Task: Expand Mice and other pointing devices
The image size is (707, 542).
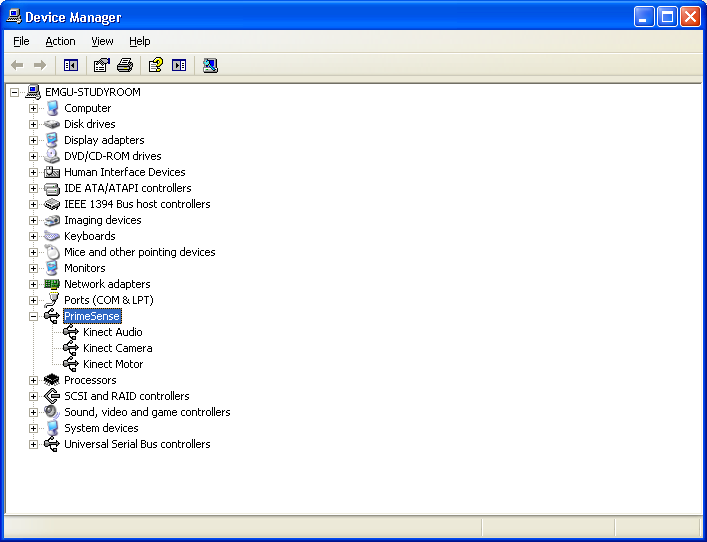Action: pos(33,253)
